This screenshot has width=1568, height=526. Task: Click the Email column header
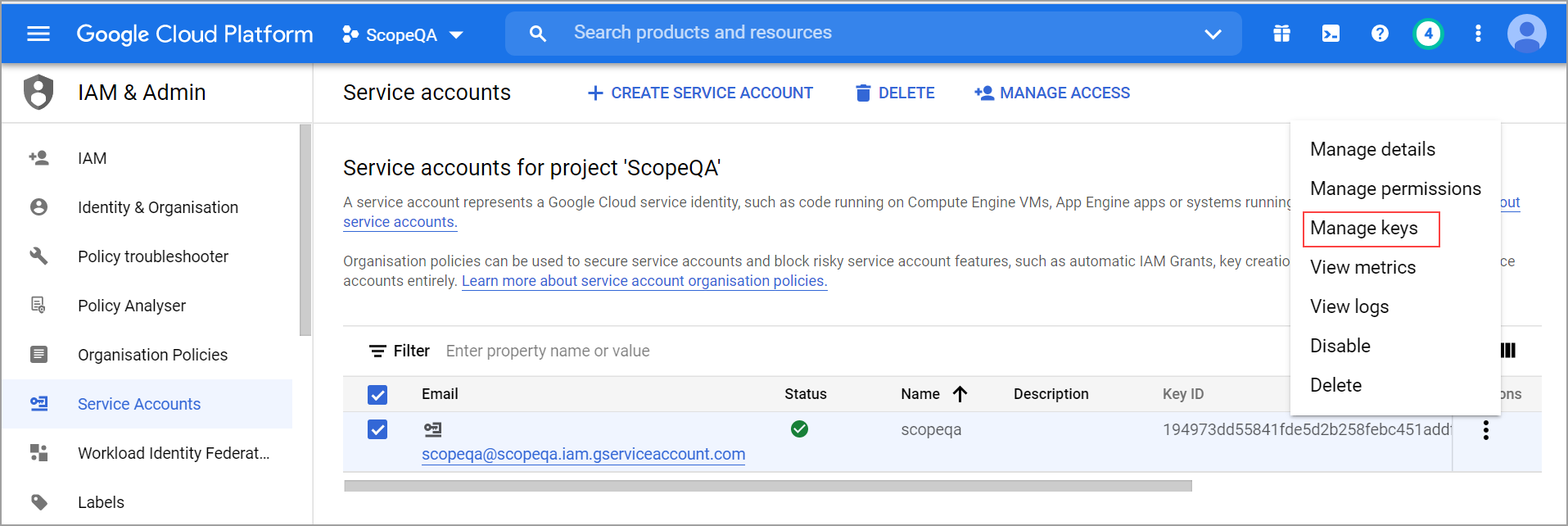(440, 394)
